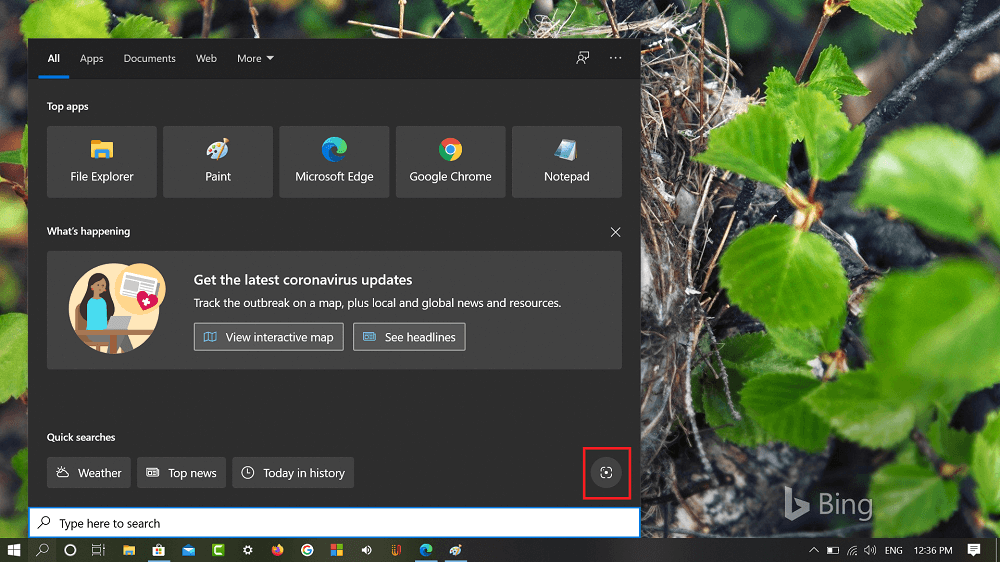
Task: Show hidden system tray icons
Action: [x=813, y=550]
